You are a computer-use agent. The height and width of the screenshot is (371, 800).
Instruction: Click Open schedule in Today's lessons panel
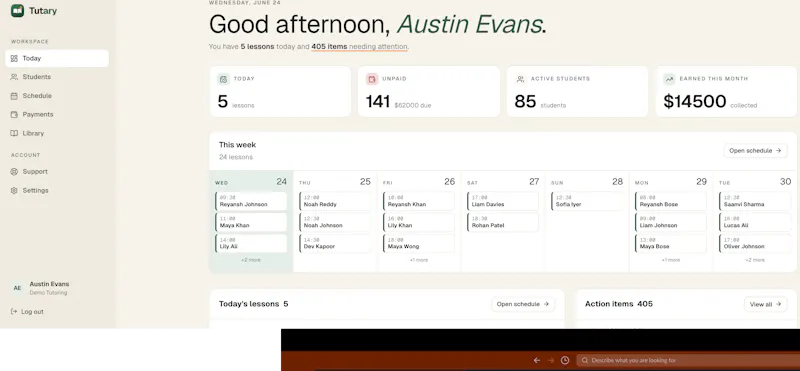pos(523,304)
